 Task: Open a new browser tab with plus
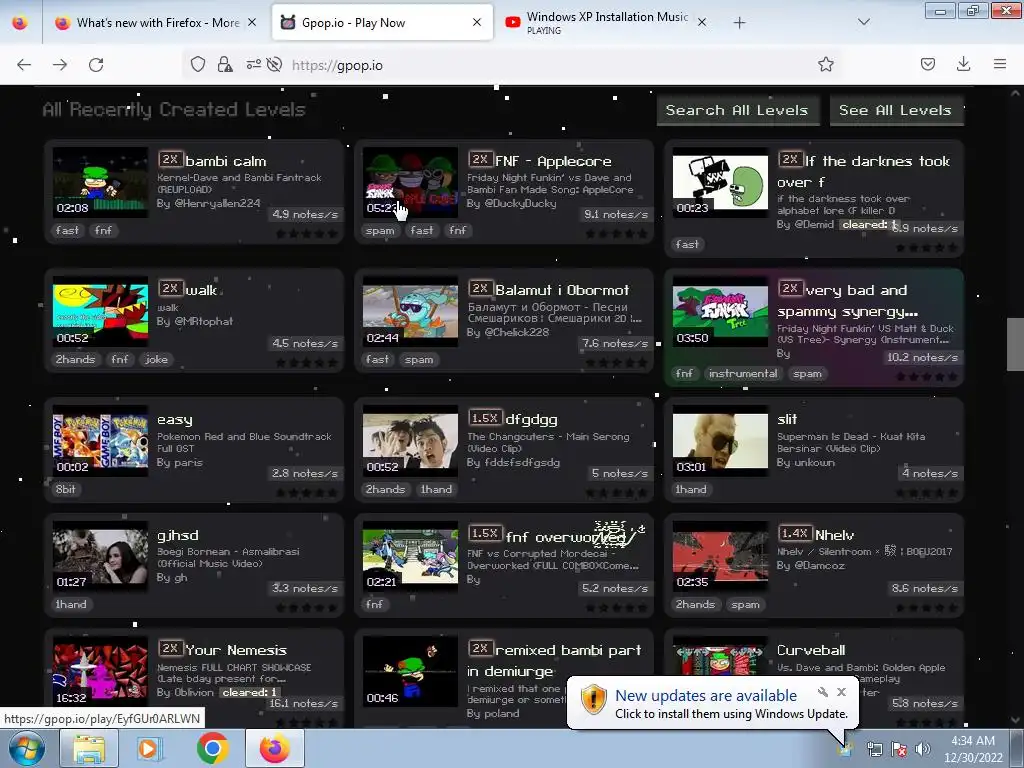pyautogui.click(x=739, y=23)
